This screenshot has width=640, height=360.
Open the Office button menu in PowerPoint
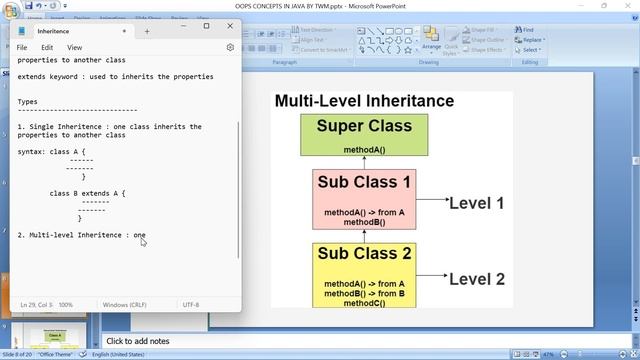[11, 11]
